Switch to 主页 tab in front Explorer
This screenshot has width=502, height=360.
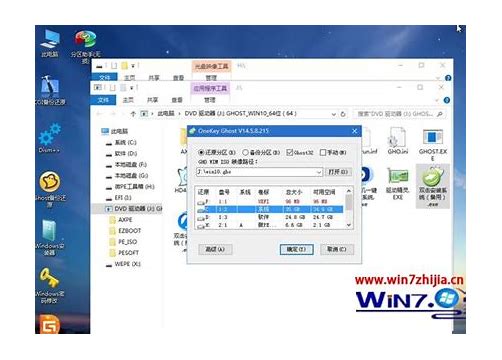128,100
